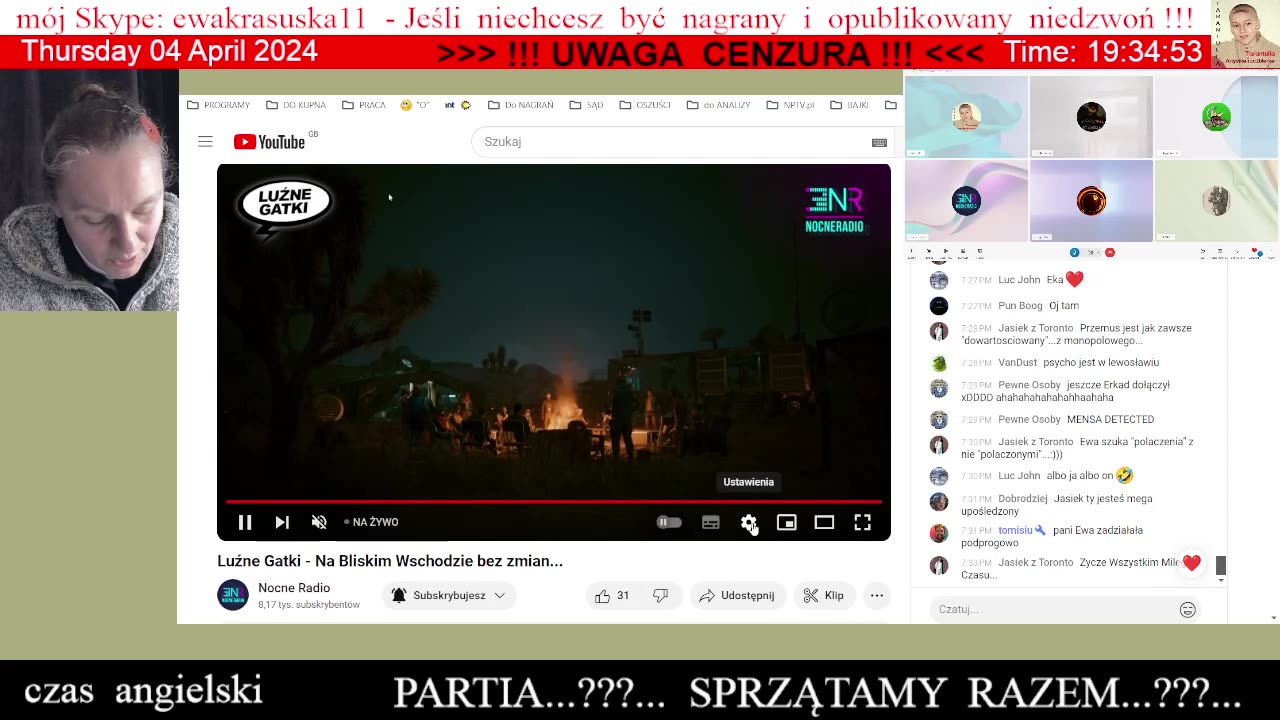
Task: Open the NPTV.pl bookmarks folder
Action: pyautogui.click(x=791, y=105)
